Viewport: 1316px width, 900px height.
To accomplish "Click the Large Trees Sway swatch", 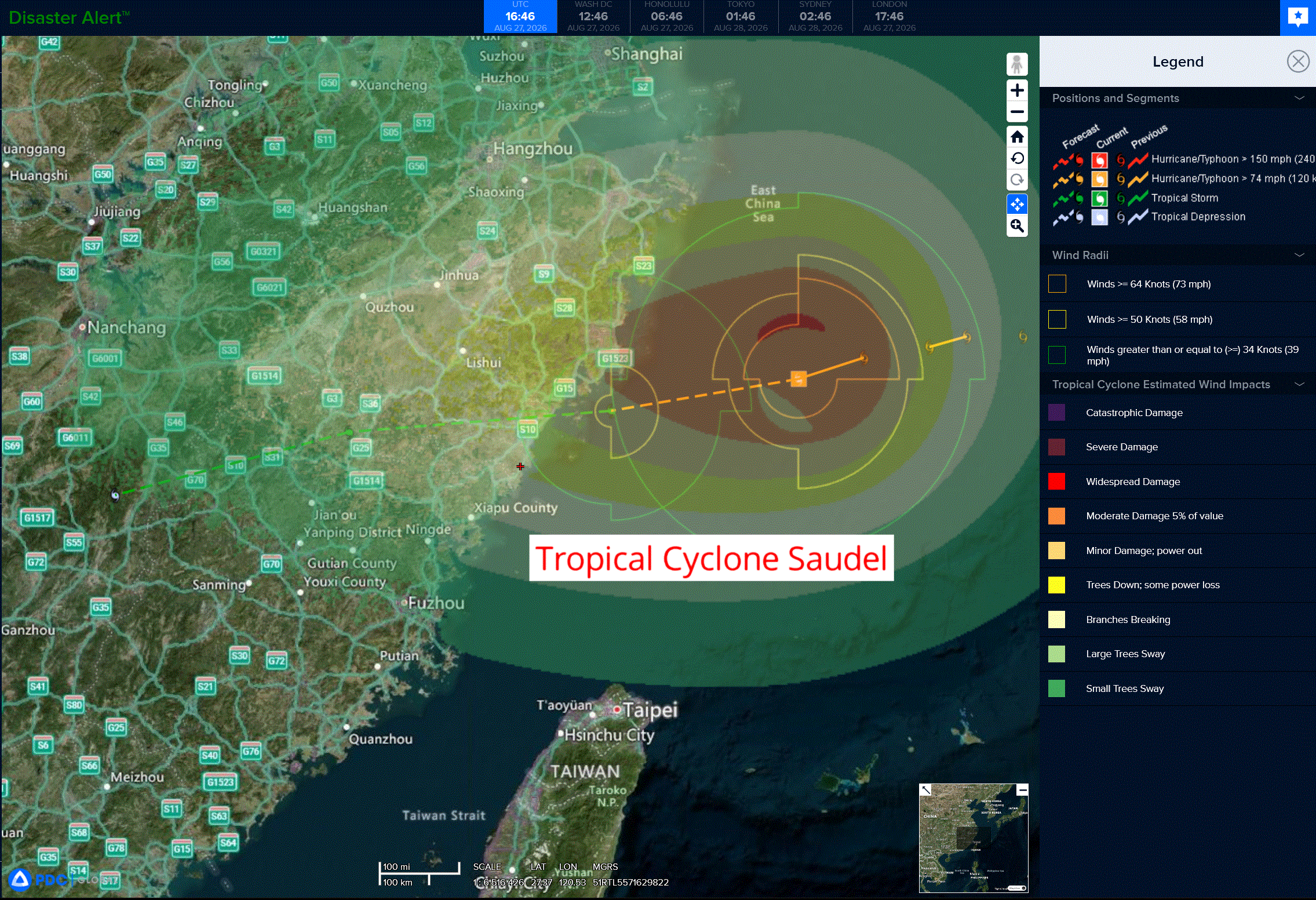I will click(1057, 654).
